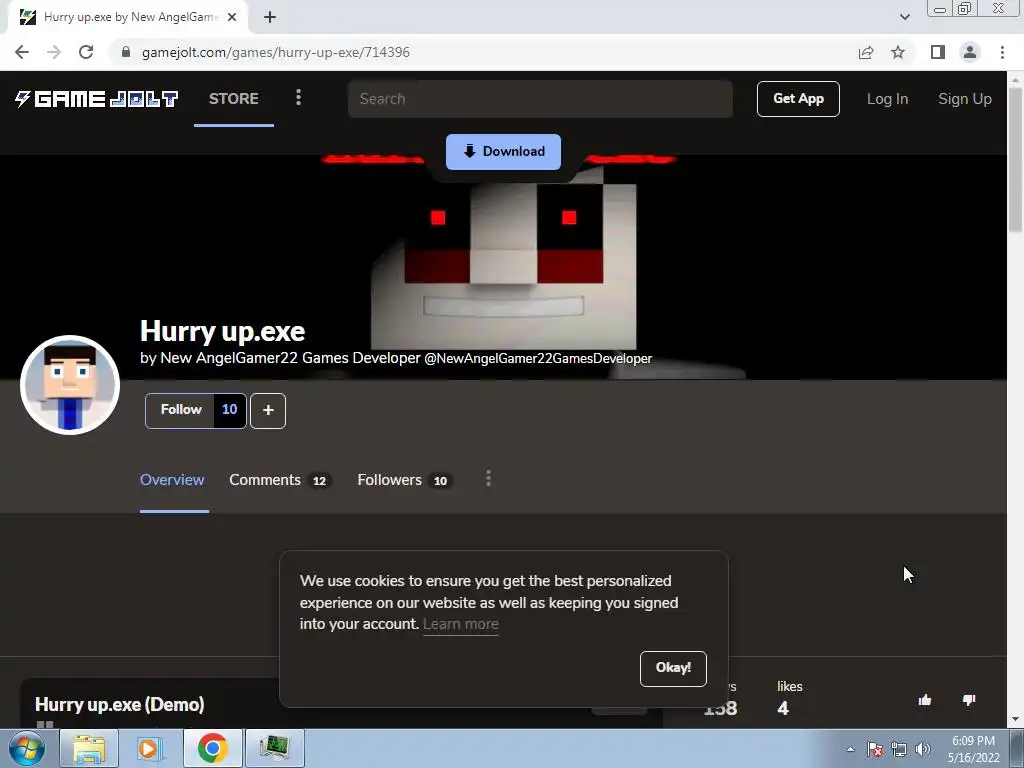This screenshot has height=768, width=1024.
Task: Open the three-dot menu after Followers tab
Action: coord(488,479)
